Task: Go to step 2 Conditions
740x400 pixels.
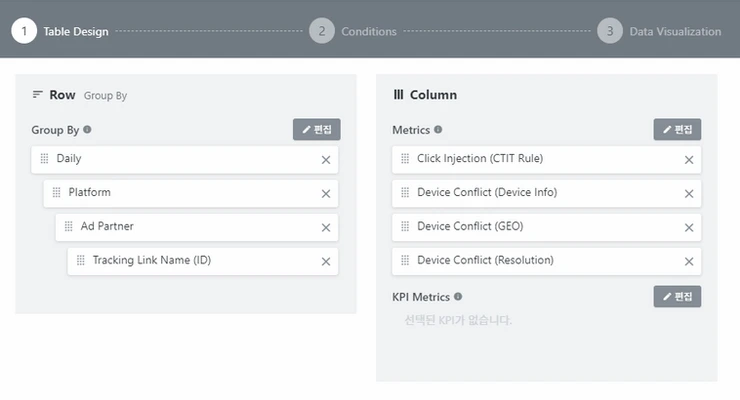Action: click(353, 31)
